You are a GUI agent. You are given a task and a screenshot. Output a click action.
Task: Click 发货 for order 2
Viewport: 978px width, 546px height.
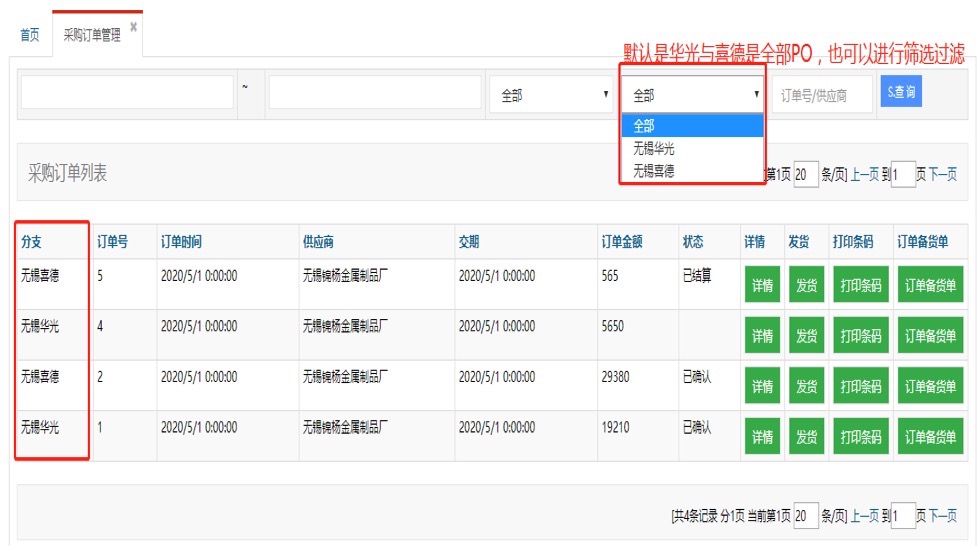pyautogui.click(x=806, y=386)
